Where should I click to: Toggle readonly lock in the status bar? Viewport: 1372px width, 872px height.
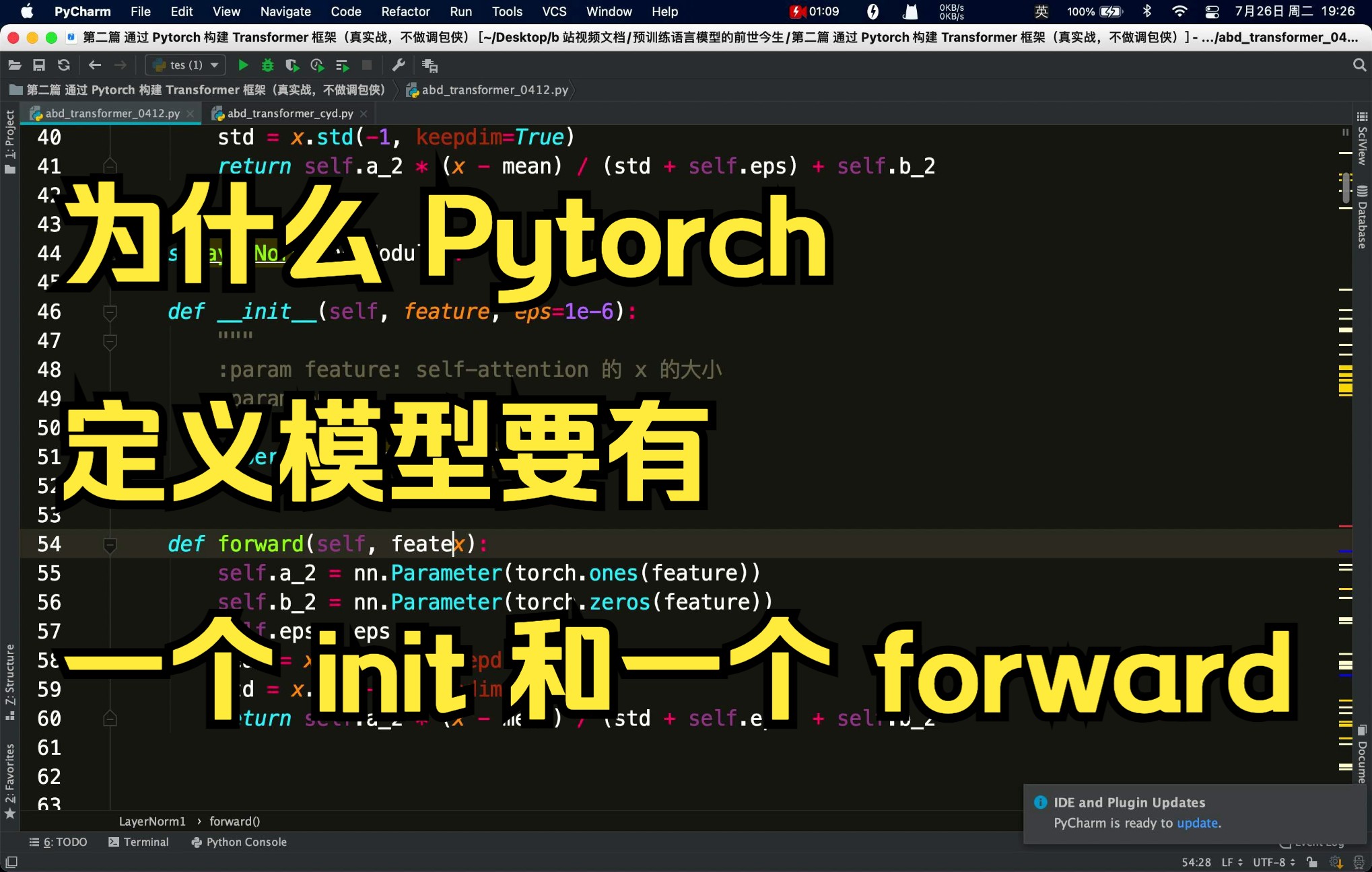(1311, 863)
